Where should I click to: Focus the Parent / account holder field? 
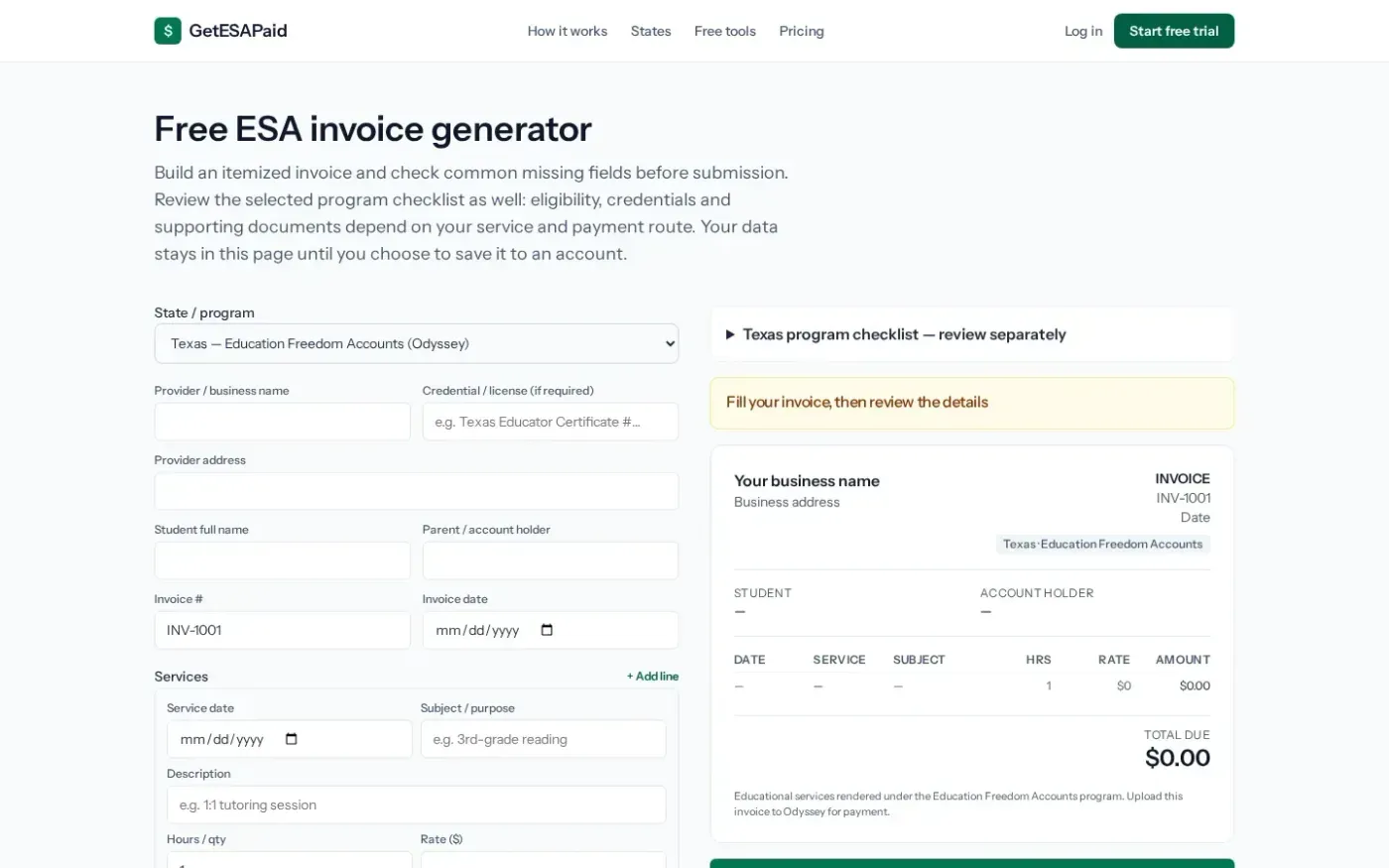pyautogui.click(x=551, y=560)
